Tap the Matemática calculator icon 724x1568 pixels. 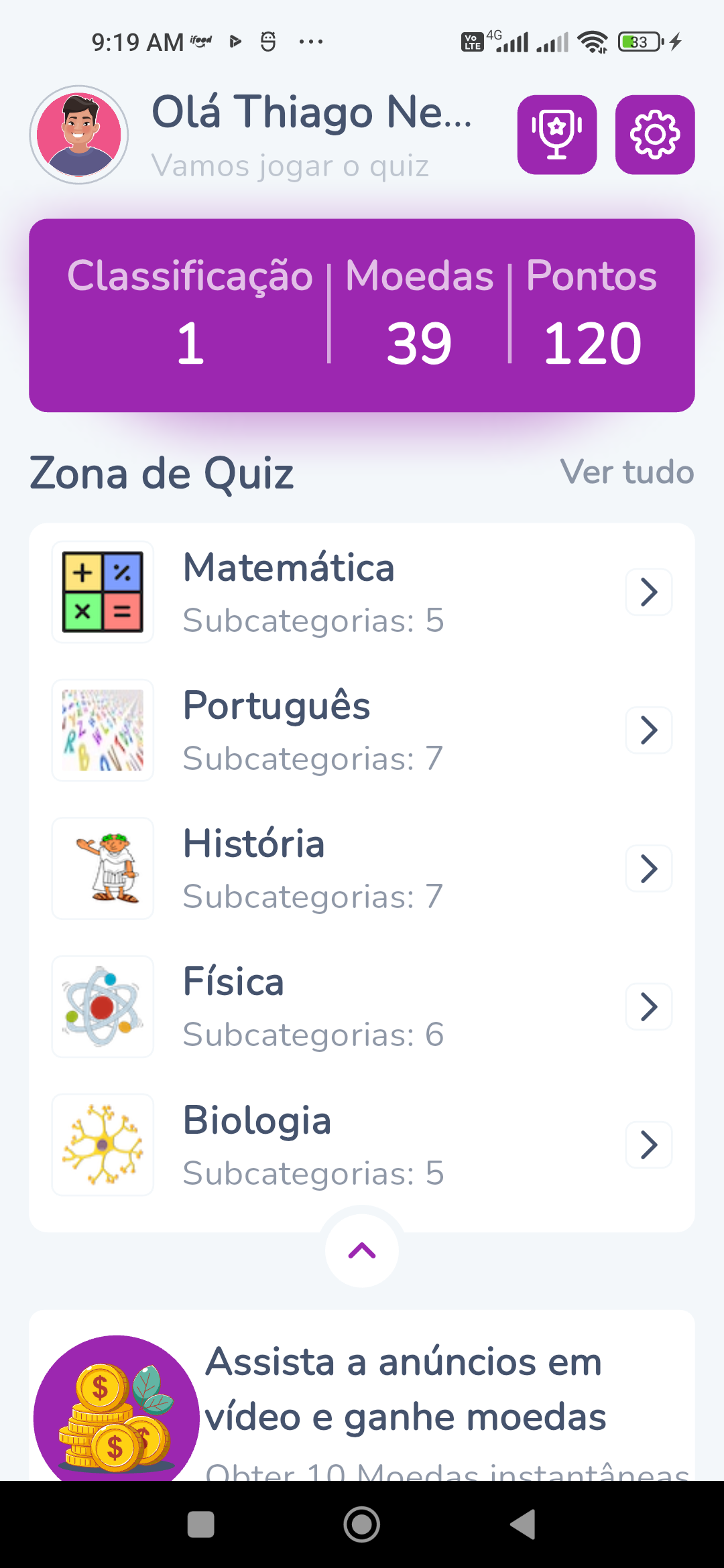pyautogui.click(x=103, y=592)
